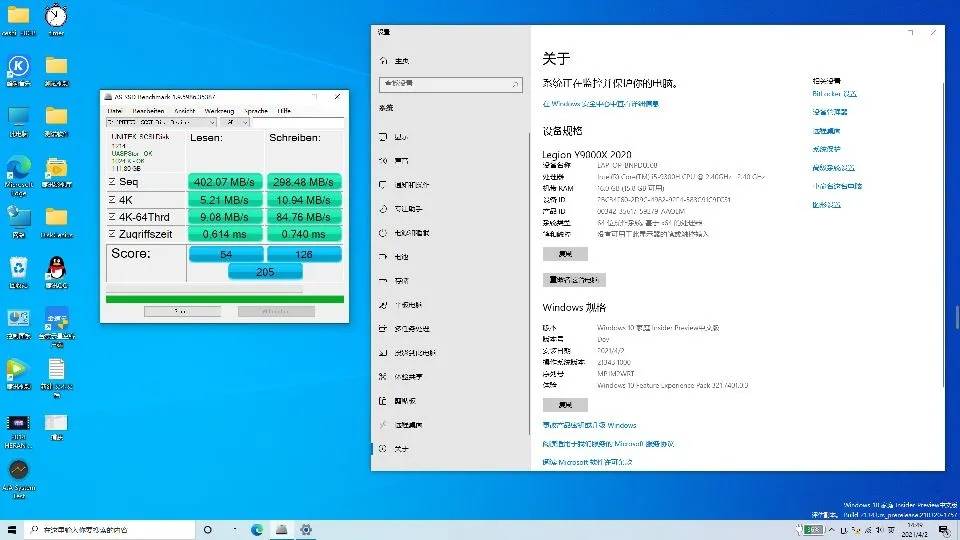Image resolution: width=960 pixels, height=540 pixels.
Task: Open the Windows Start menu
Action: pyautogui.click(x=12, y=530)
